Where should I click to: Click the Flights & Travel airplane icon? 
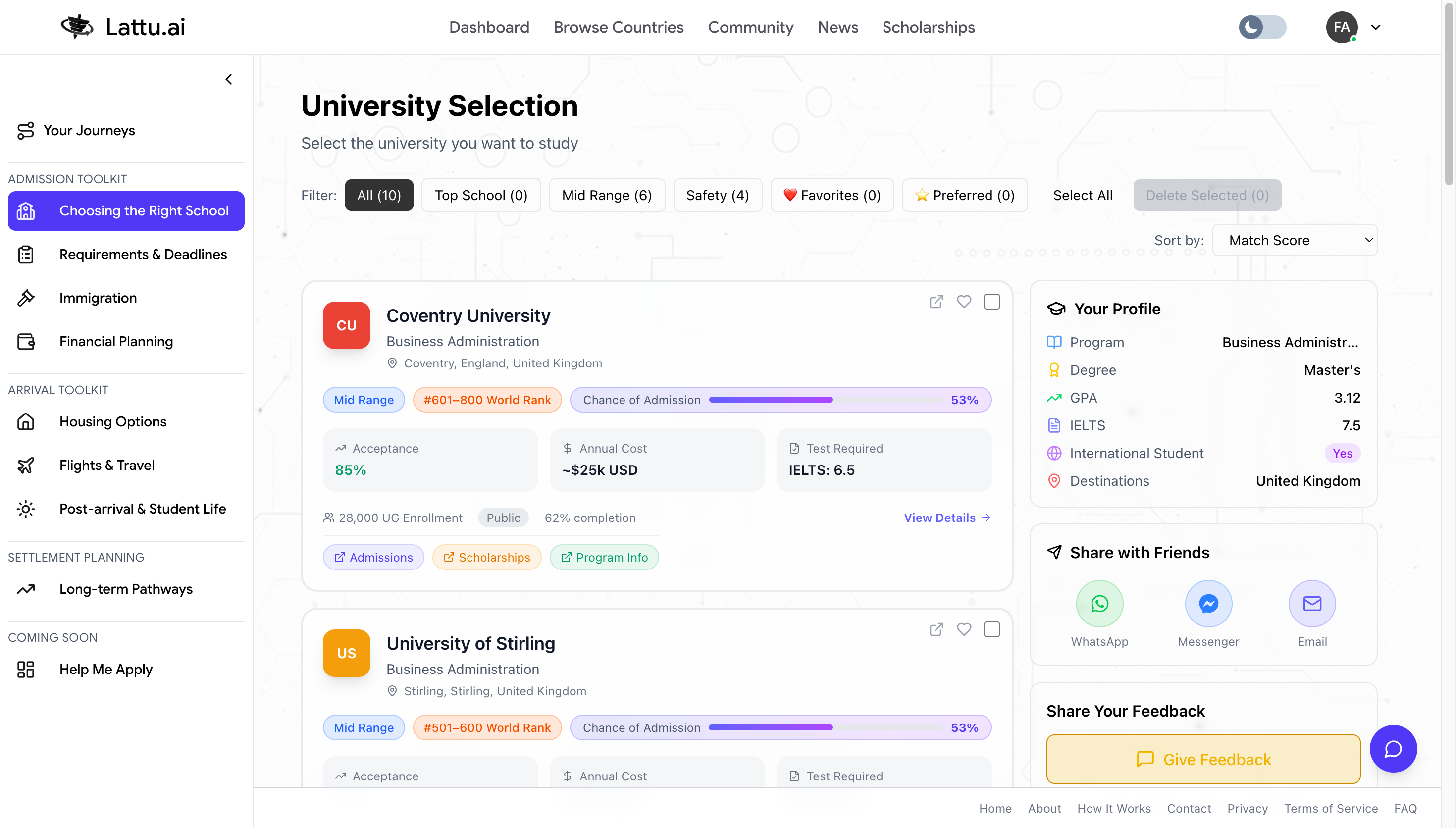point(26,465)
